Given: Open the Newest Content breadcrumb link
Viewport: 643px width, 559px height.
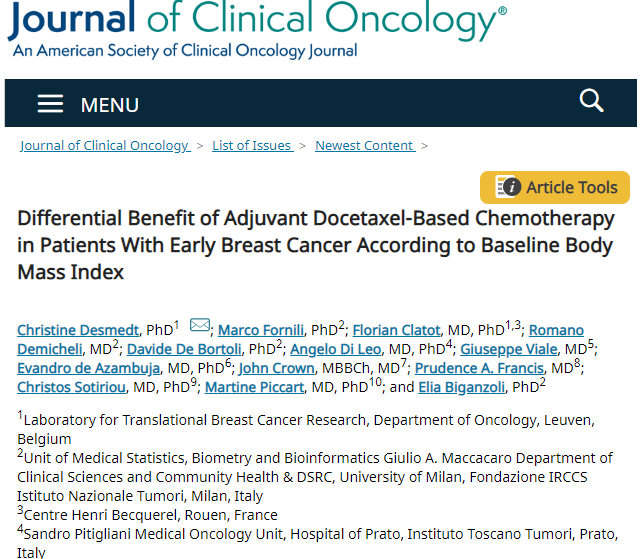Looking at the screenshot, I should coord(365,146).
